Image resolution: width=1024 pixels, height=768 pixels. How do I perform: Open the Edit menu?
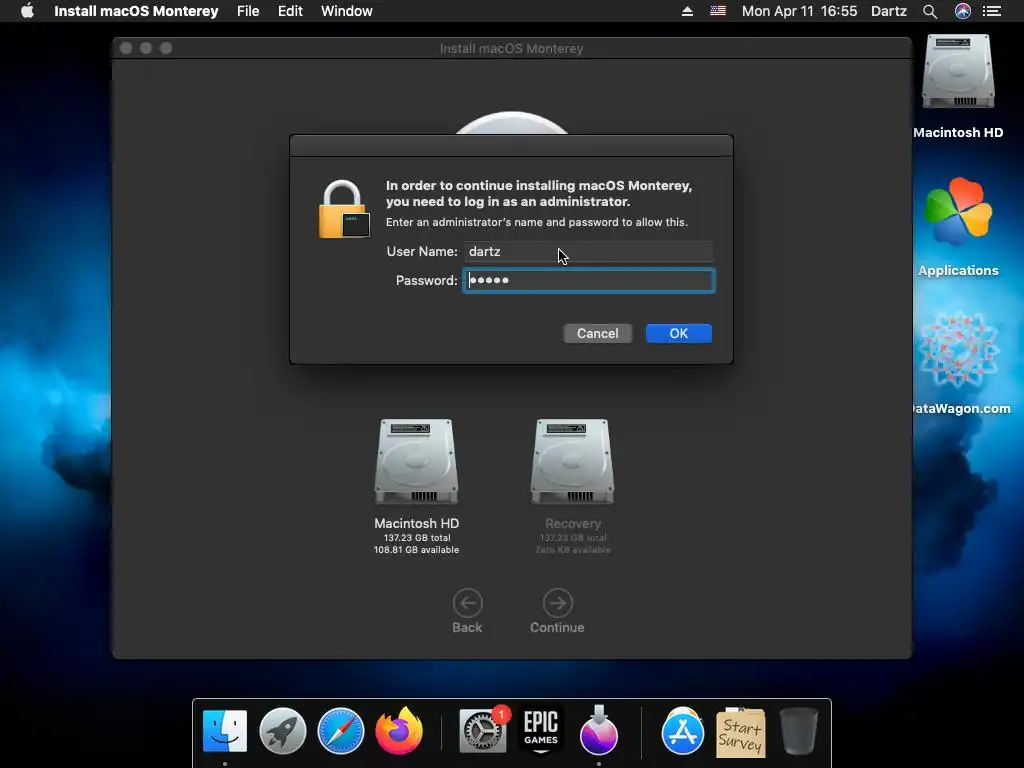(290, 11)
